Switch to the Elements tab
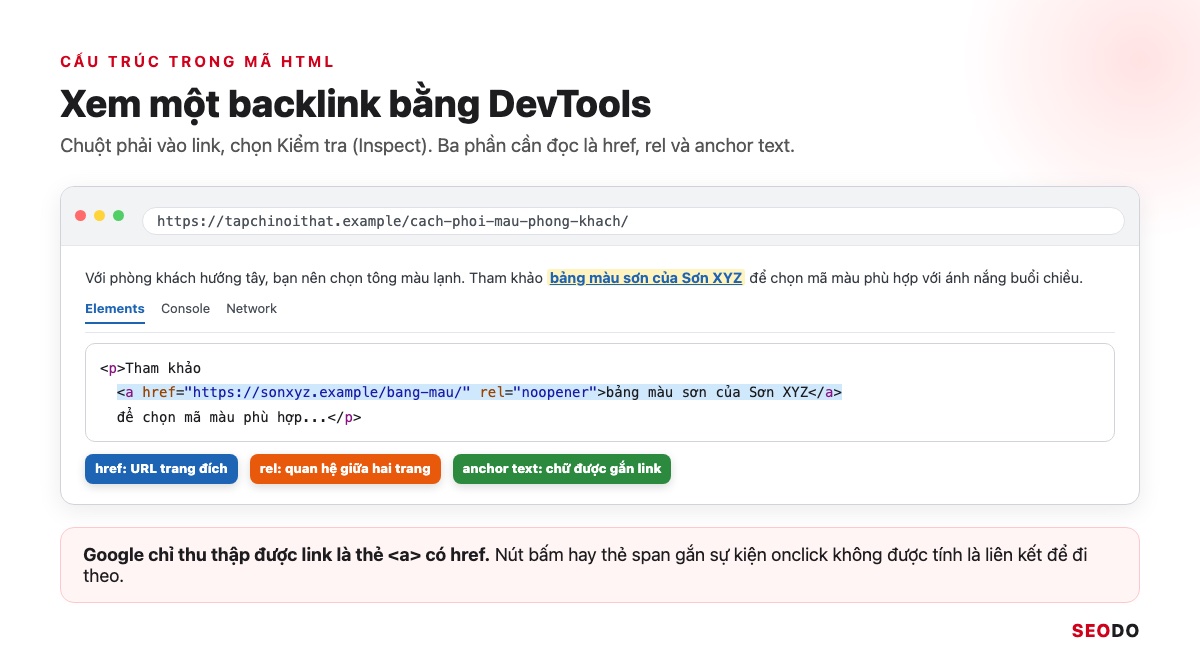 pyautogui.click(x=115, y=309)
